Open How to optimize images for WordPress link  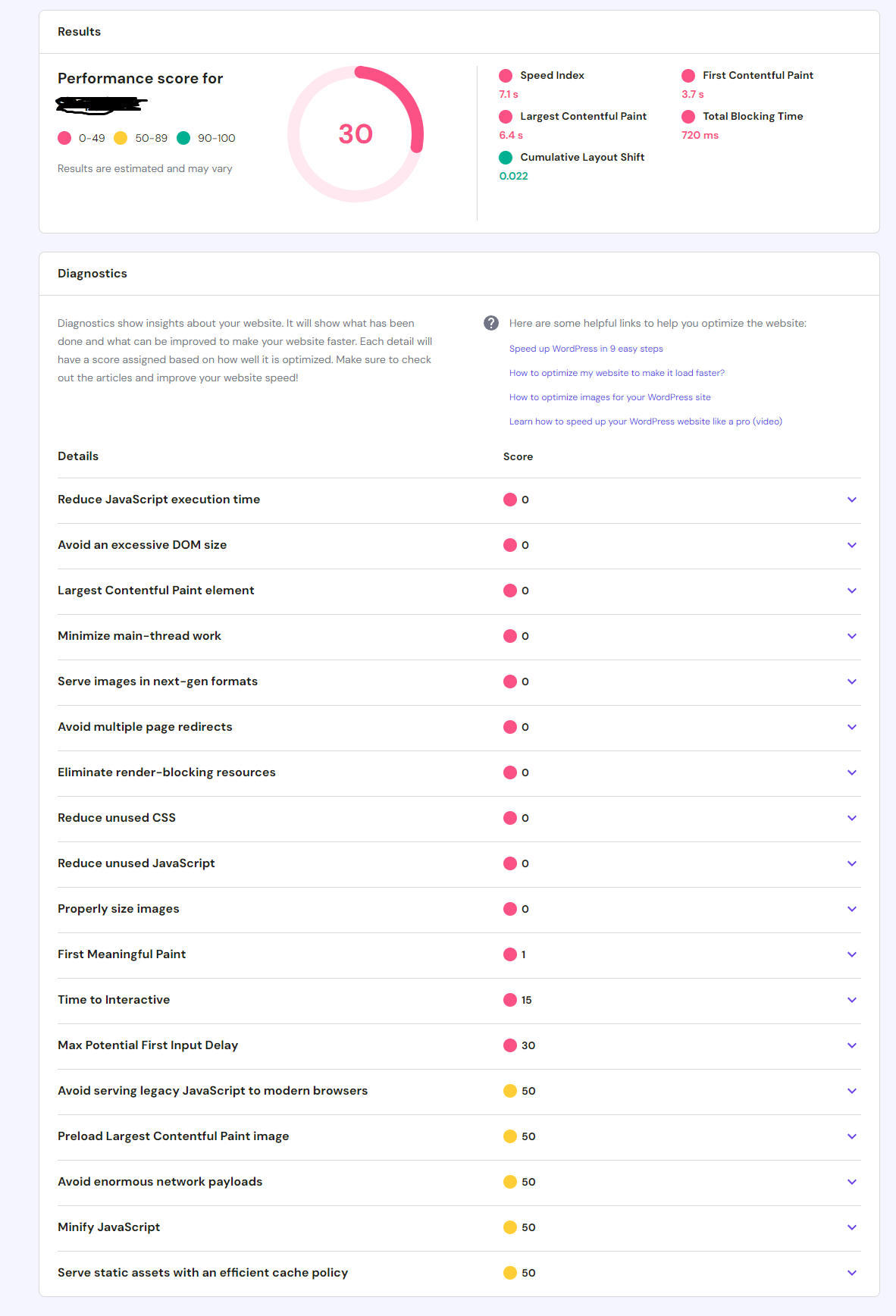[x=610, y=397]
